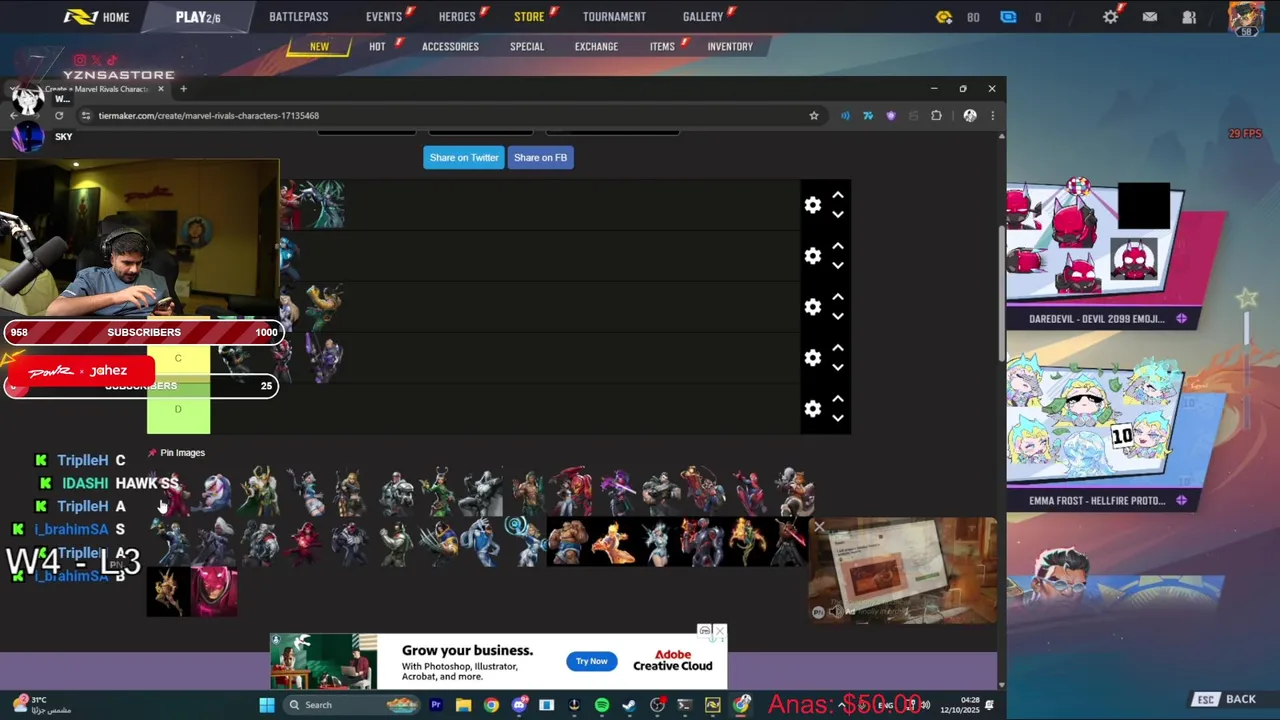The height and width of the screenshot is (720, 1280).
Task: Open Spotify from the taskbar
Action: [x=602, y=705]
